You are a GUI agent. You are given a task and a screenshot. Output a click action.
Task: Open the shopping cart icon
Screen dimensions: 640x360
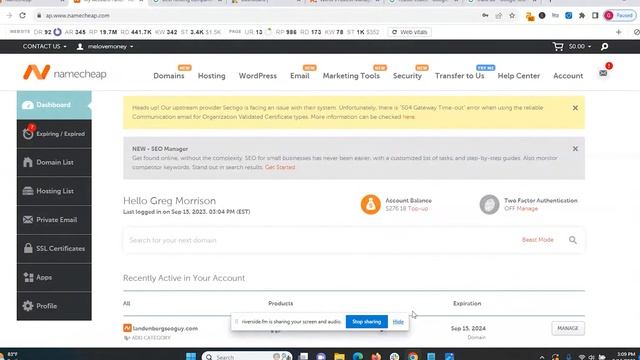558,47
